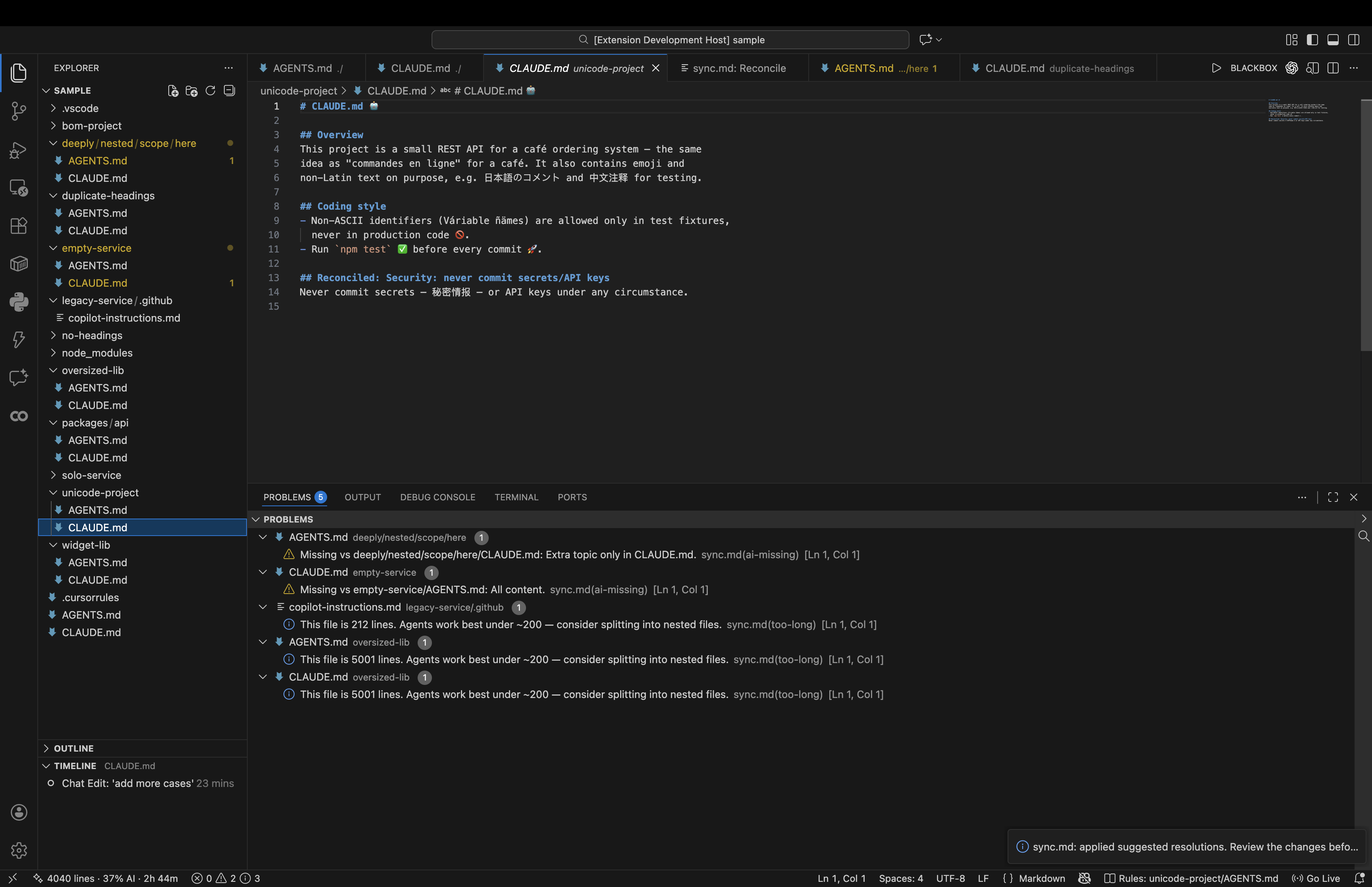Toggle the secondary side bar
The height and width of the screenshot is (887, 1372).
tap(1354, 40)
